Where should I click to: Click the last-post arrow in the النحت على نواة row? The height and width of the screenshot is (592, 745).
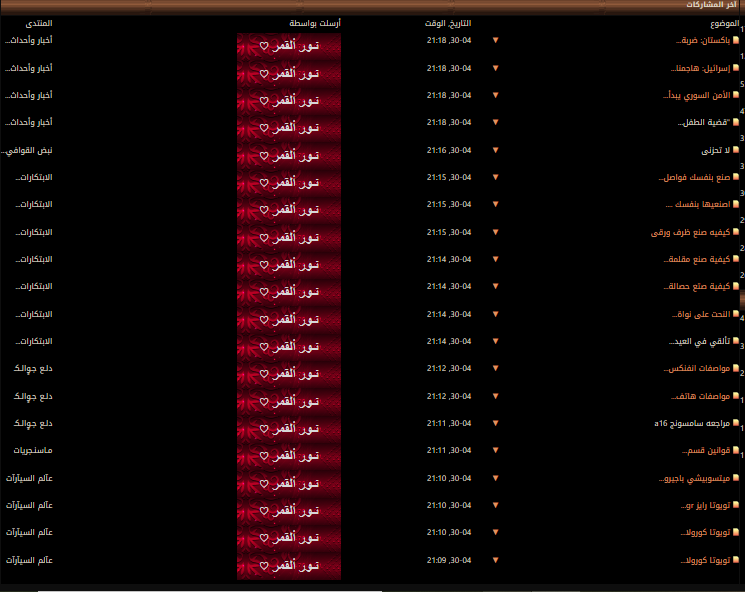(x=496, y=314)
